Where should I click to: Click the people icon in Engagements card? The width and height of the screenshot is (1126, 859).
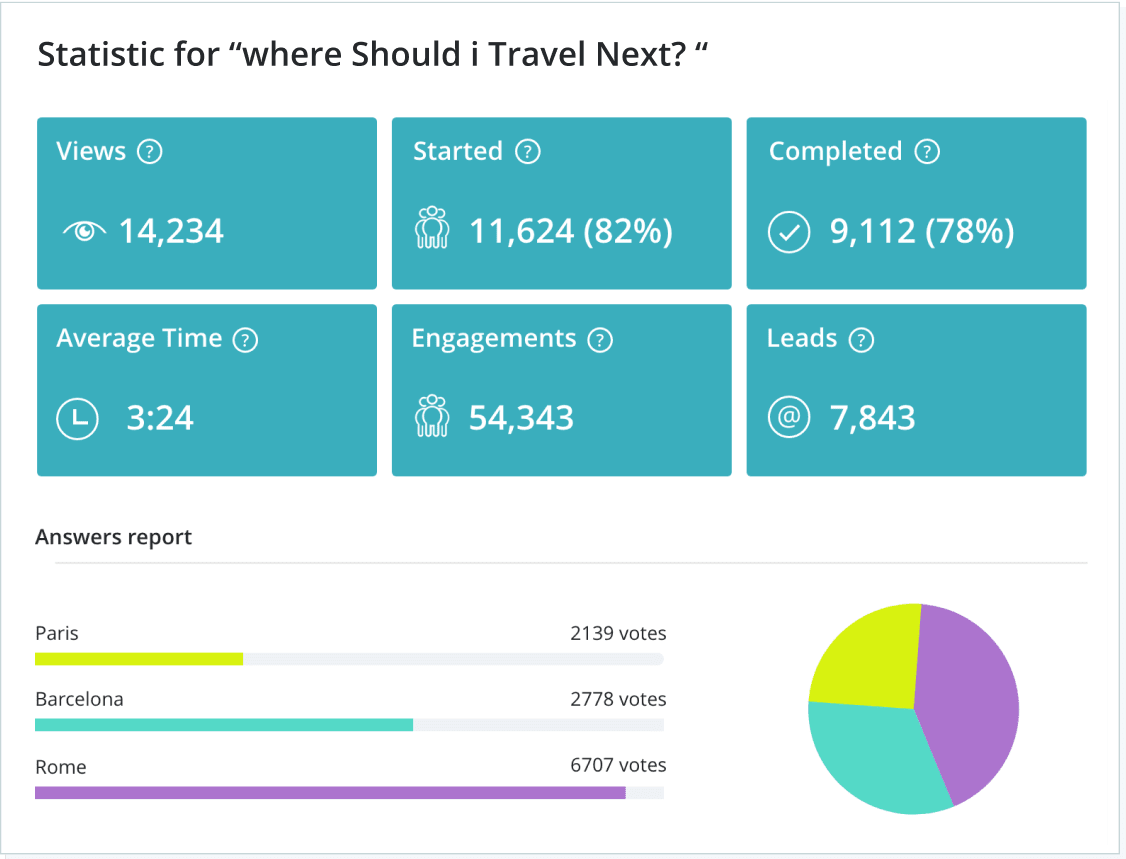(x=432, y=416)
